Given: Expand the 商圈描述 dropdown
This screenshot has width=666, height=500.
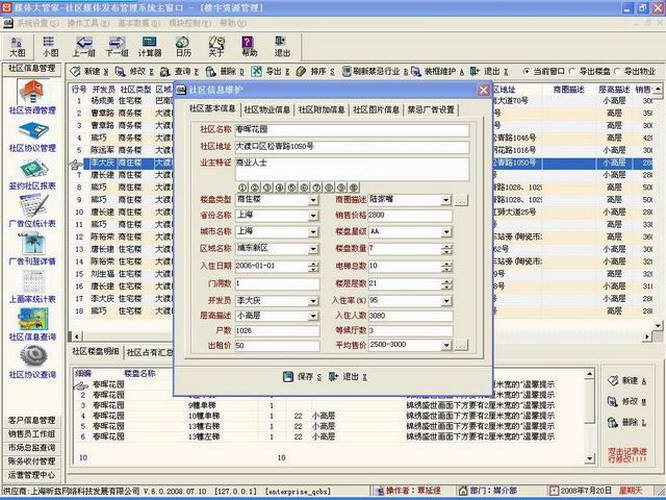Looking at the screenshot, I should [x=446, y=200].
